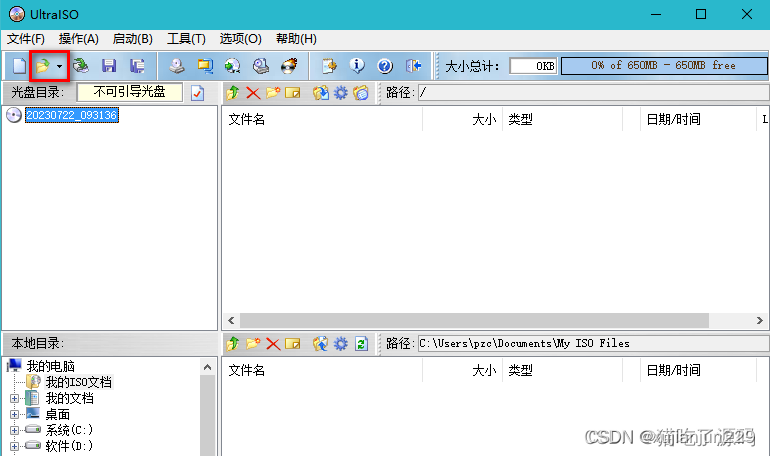Create new folder in local pane toolbar
The image size is (770, 456).
(x=253, y=344)
